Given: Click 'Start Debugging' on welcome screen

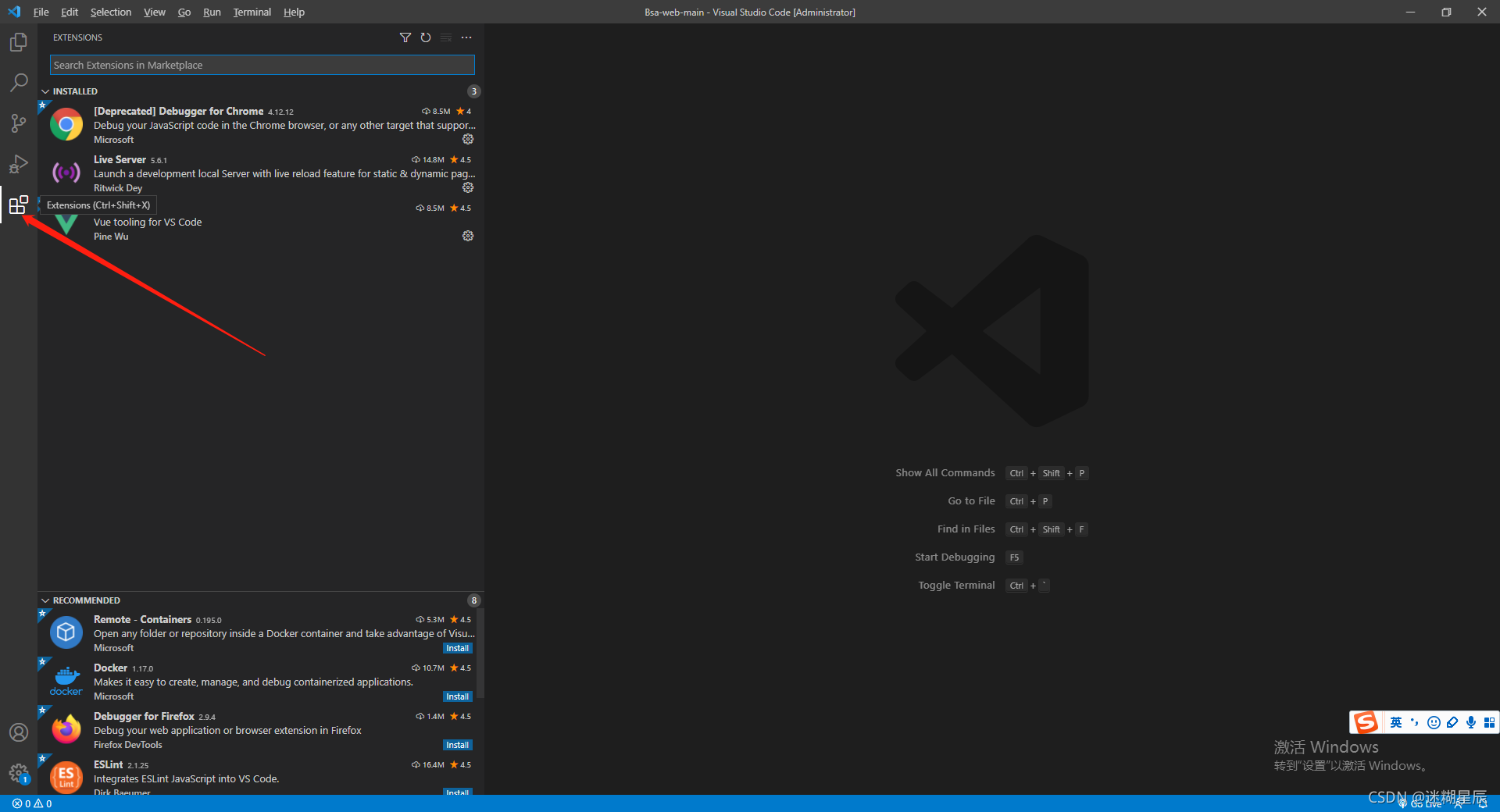Looking at the screenshot, I should click(x=955, y=557).
